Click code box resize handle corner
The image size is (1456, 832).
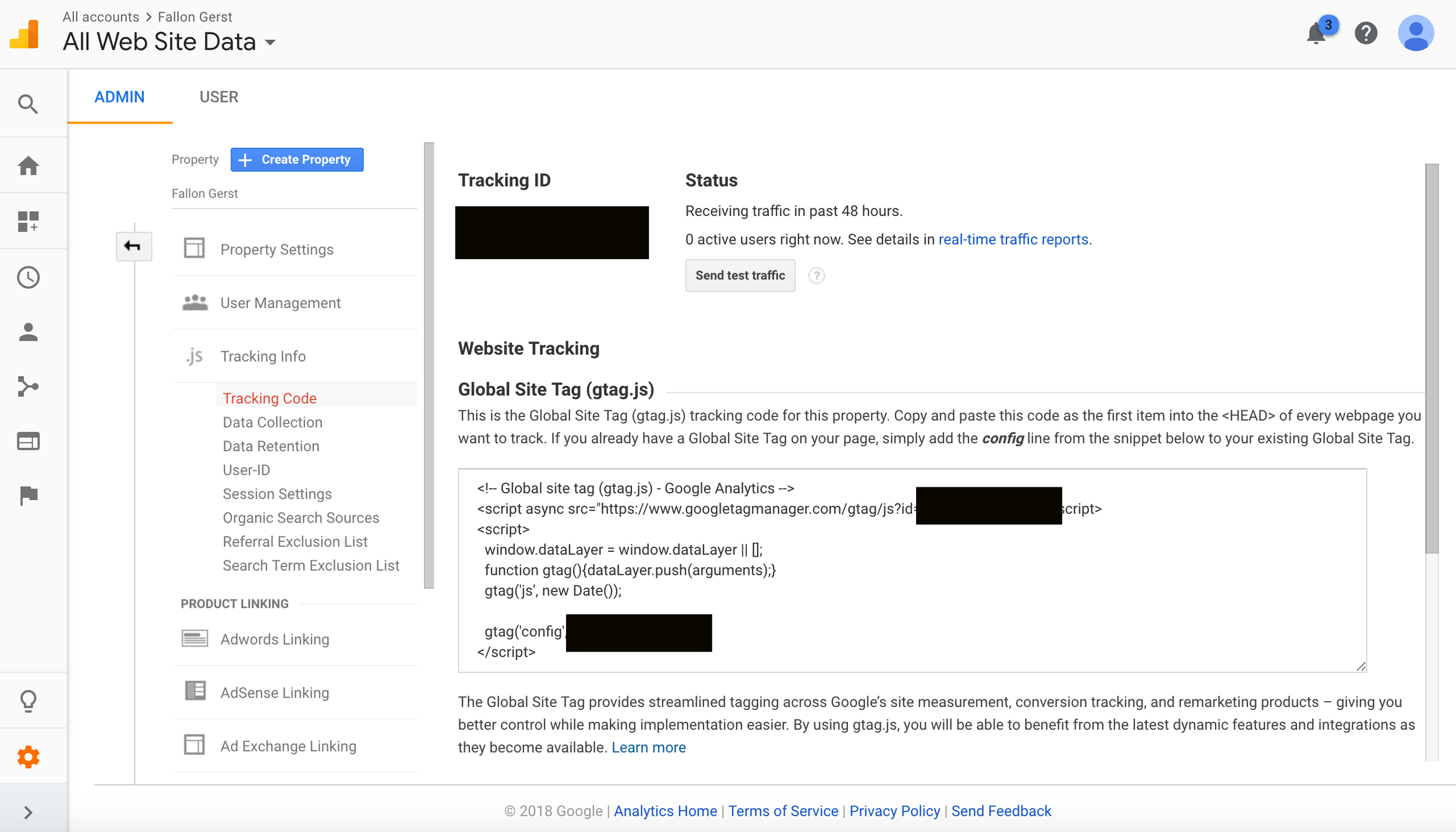coord(1360,667)
